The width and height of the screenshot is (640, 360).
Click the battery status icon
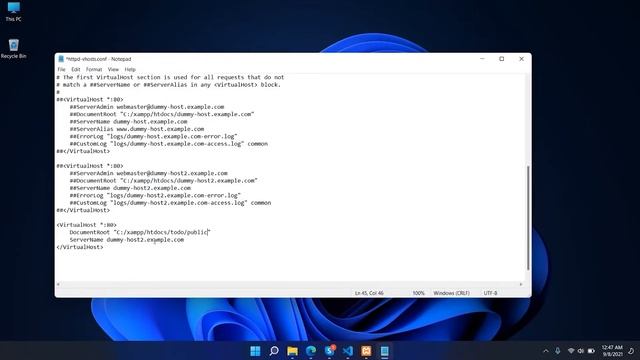(591, 351)
